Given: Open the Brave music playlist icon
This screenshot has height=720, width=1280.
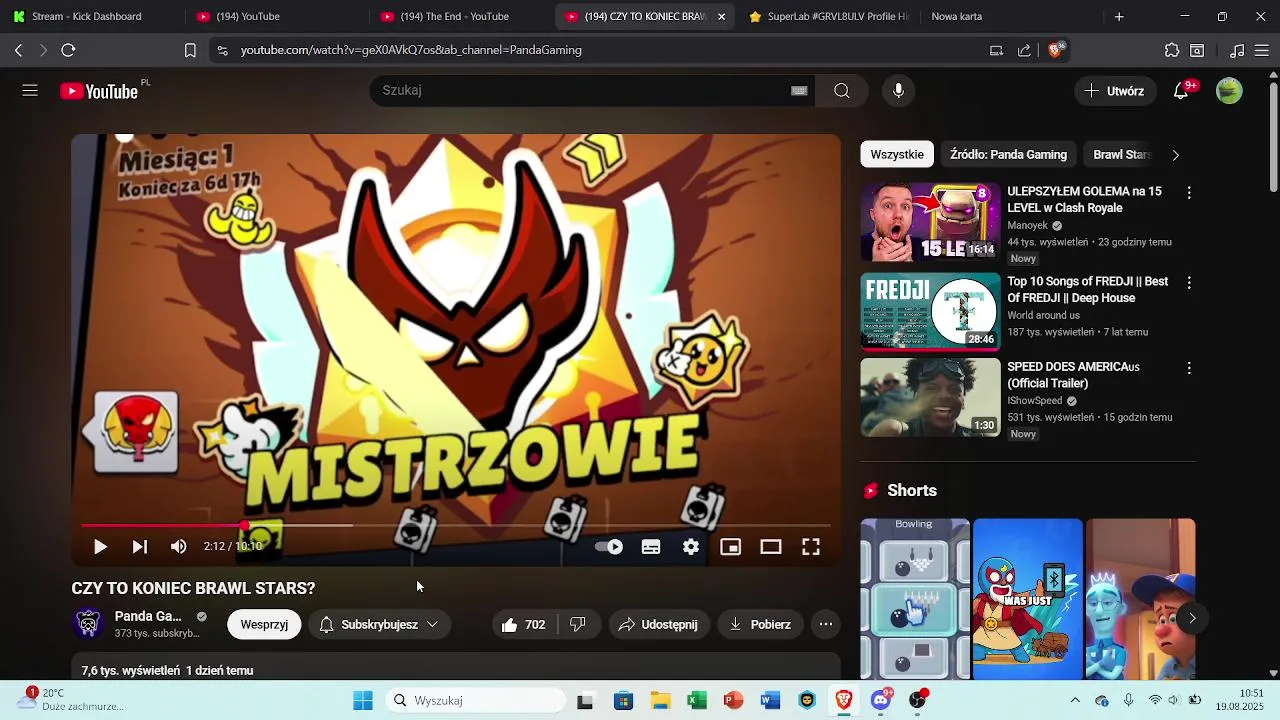Looking at the screenshot, I should (x=1237, y=50).
